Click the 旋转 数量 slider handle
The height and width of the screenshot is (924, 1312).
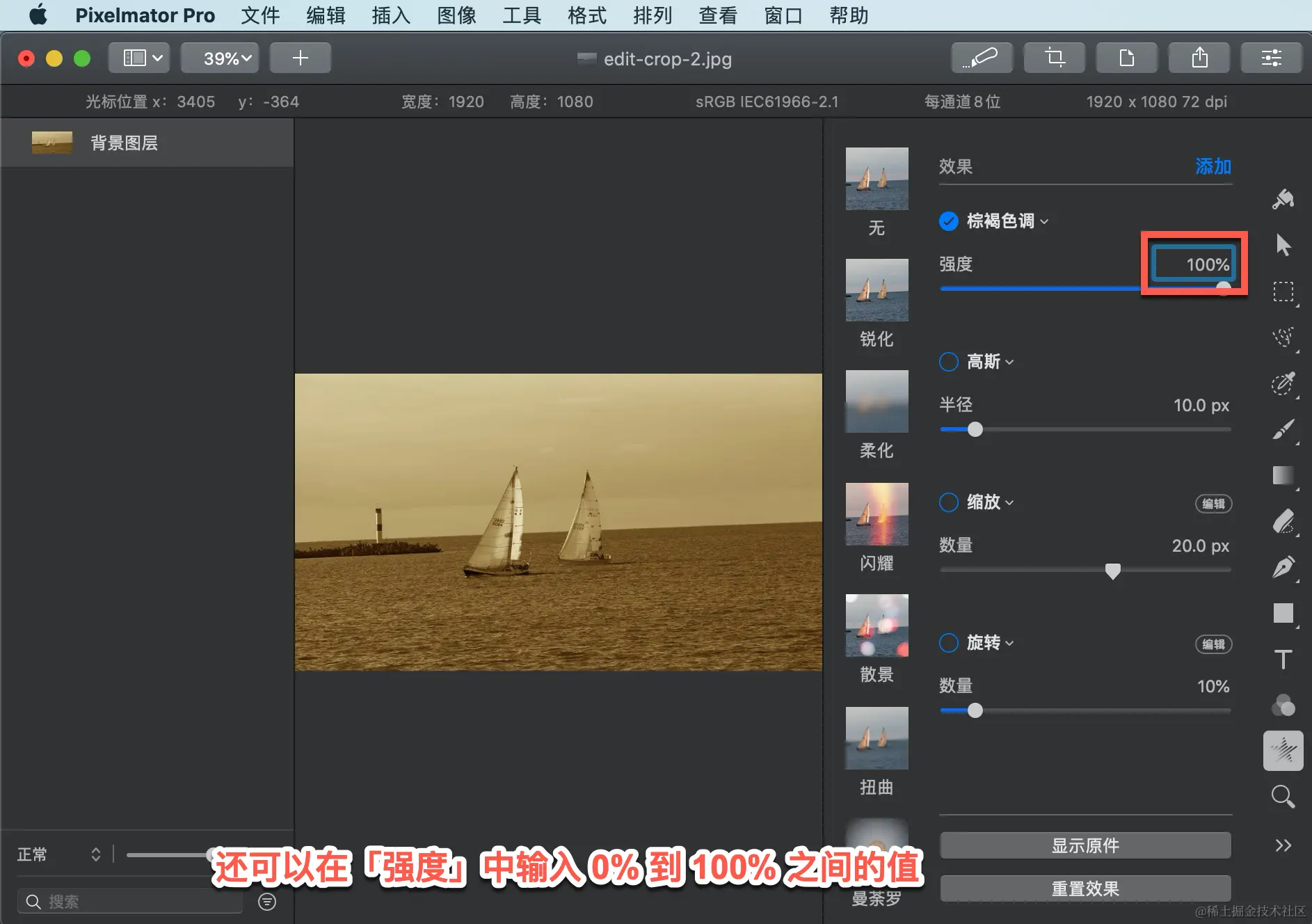coord(975,710)
